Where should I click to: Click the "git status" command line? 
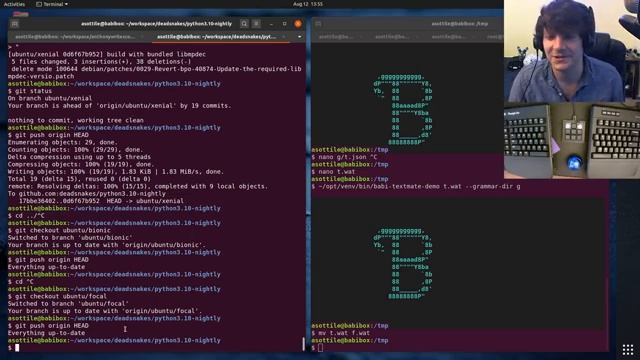click(30, 91)
